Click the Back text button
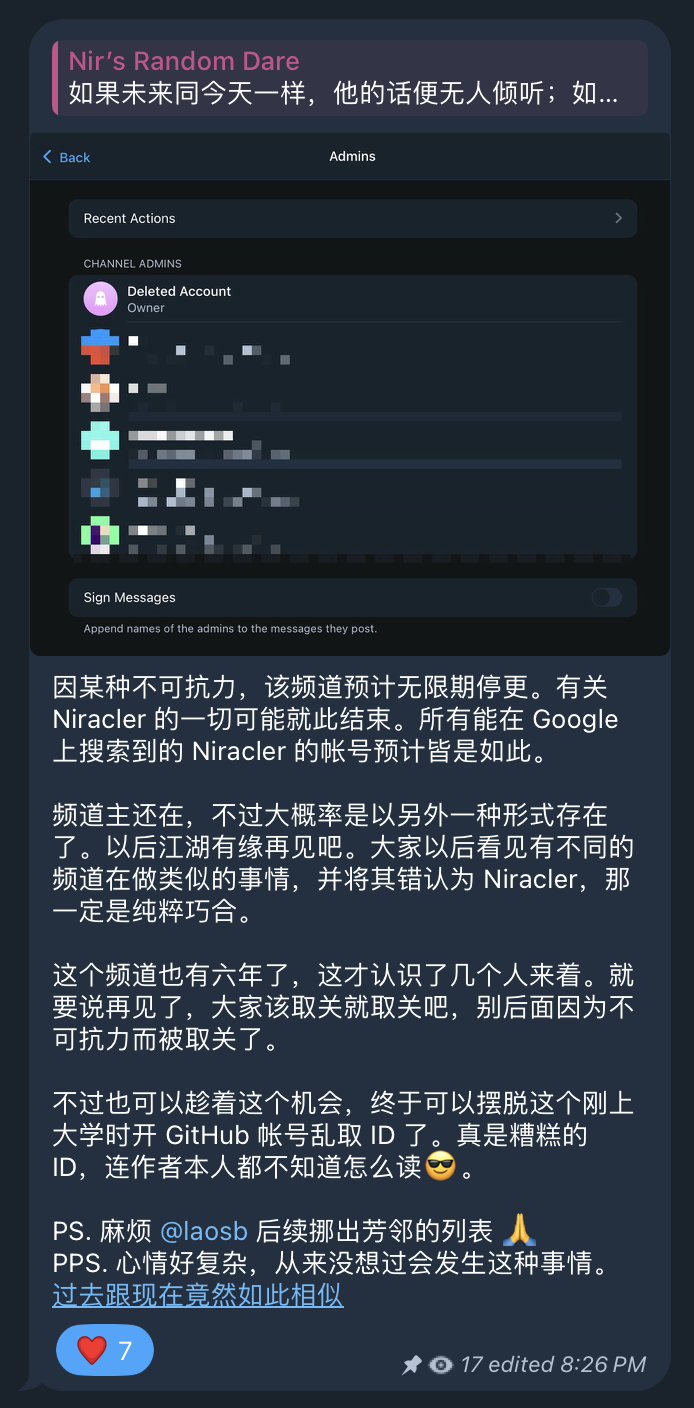 coord(75,157)
